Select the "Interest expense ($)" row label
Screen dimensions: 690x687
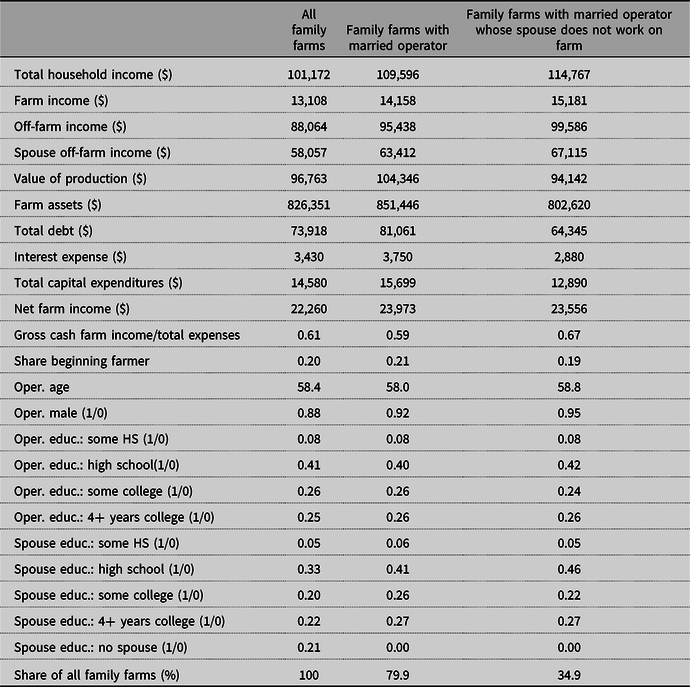point(70,255)
